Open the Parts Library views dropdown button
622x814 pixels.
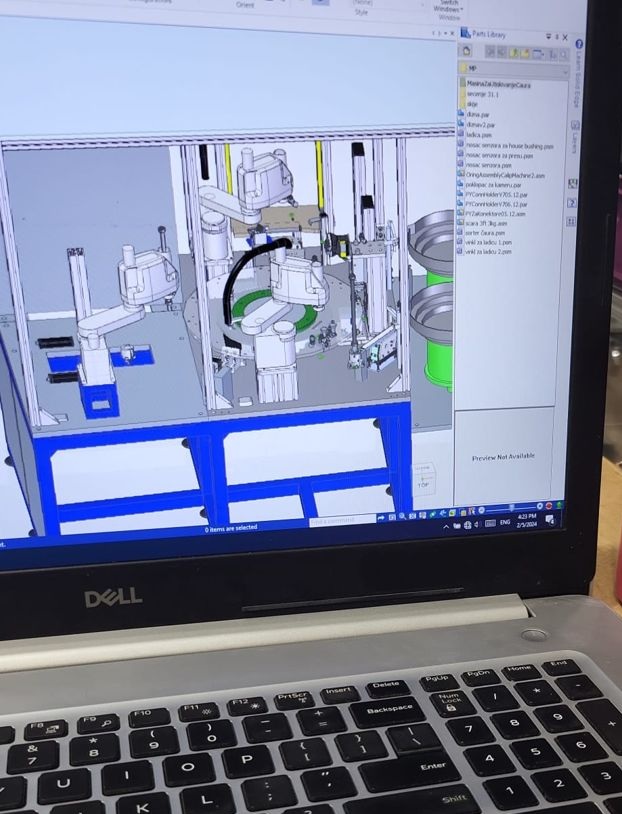click(x=539, y=53)
